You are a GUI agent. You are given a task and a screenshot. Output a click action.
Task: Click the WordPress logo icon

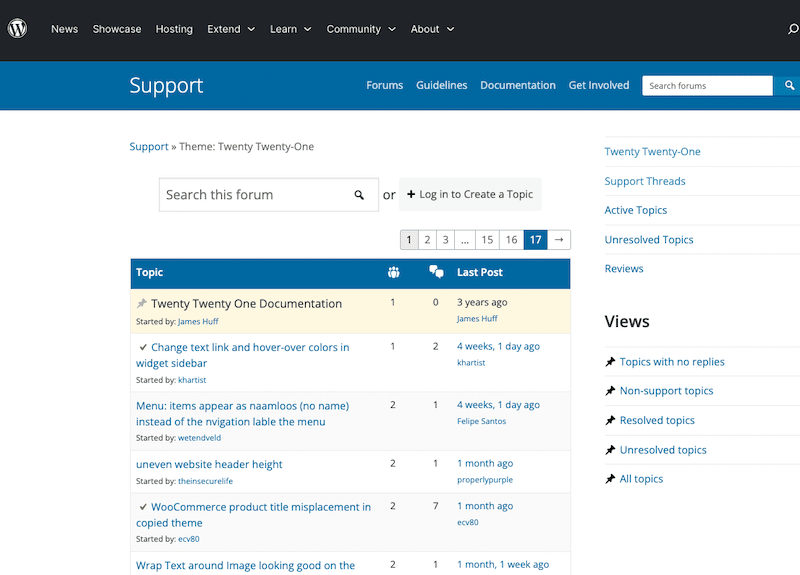[18, 29]
